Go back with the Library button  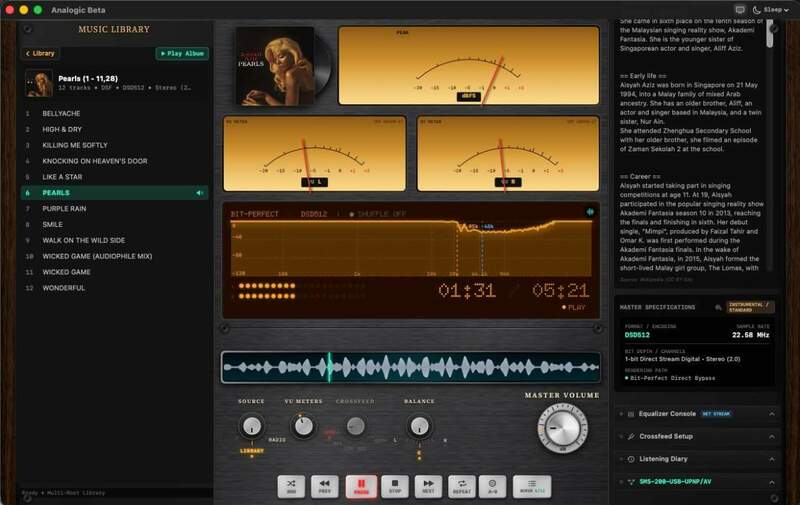[40, 53]
